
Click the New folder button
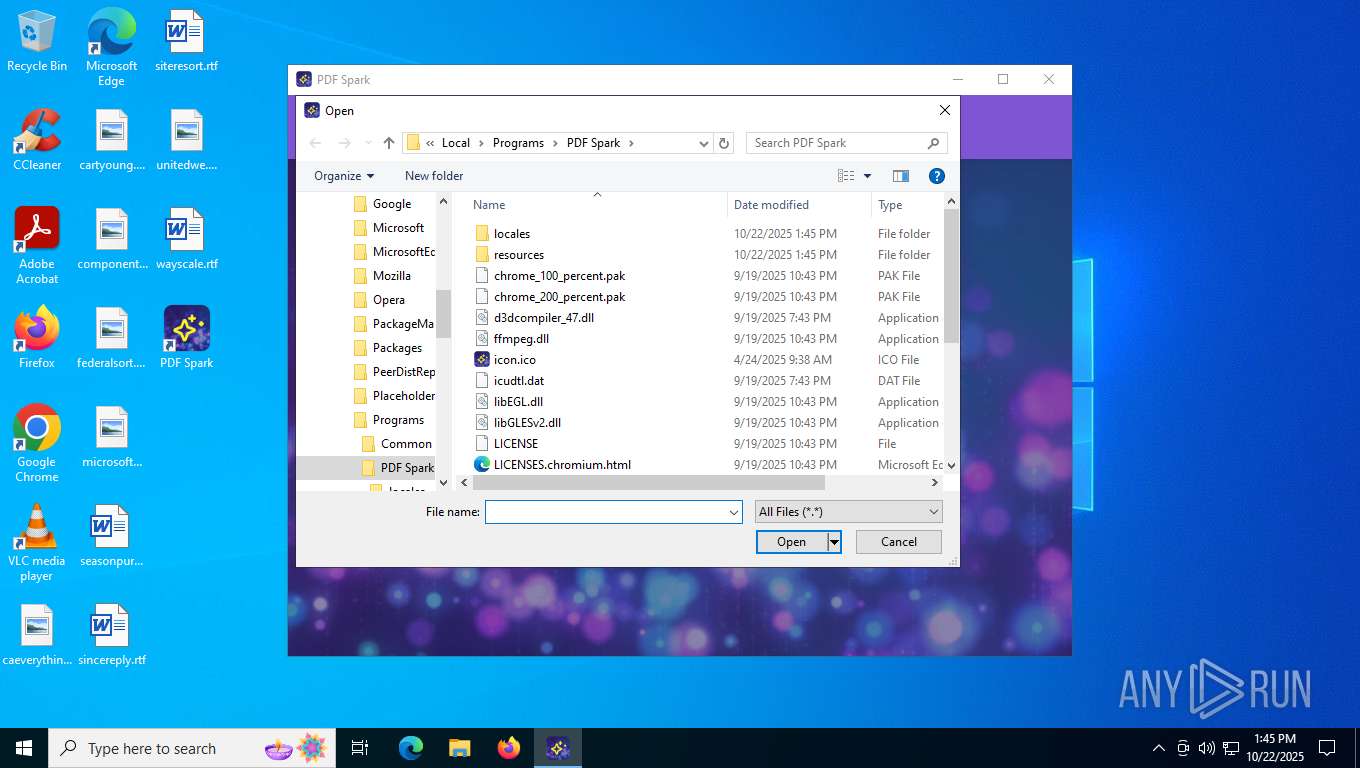[x=434, y=176]
